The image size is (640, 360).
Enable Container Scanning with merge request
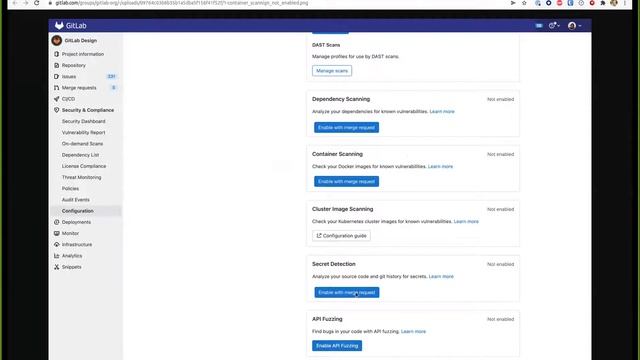point(346,181)
